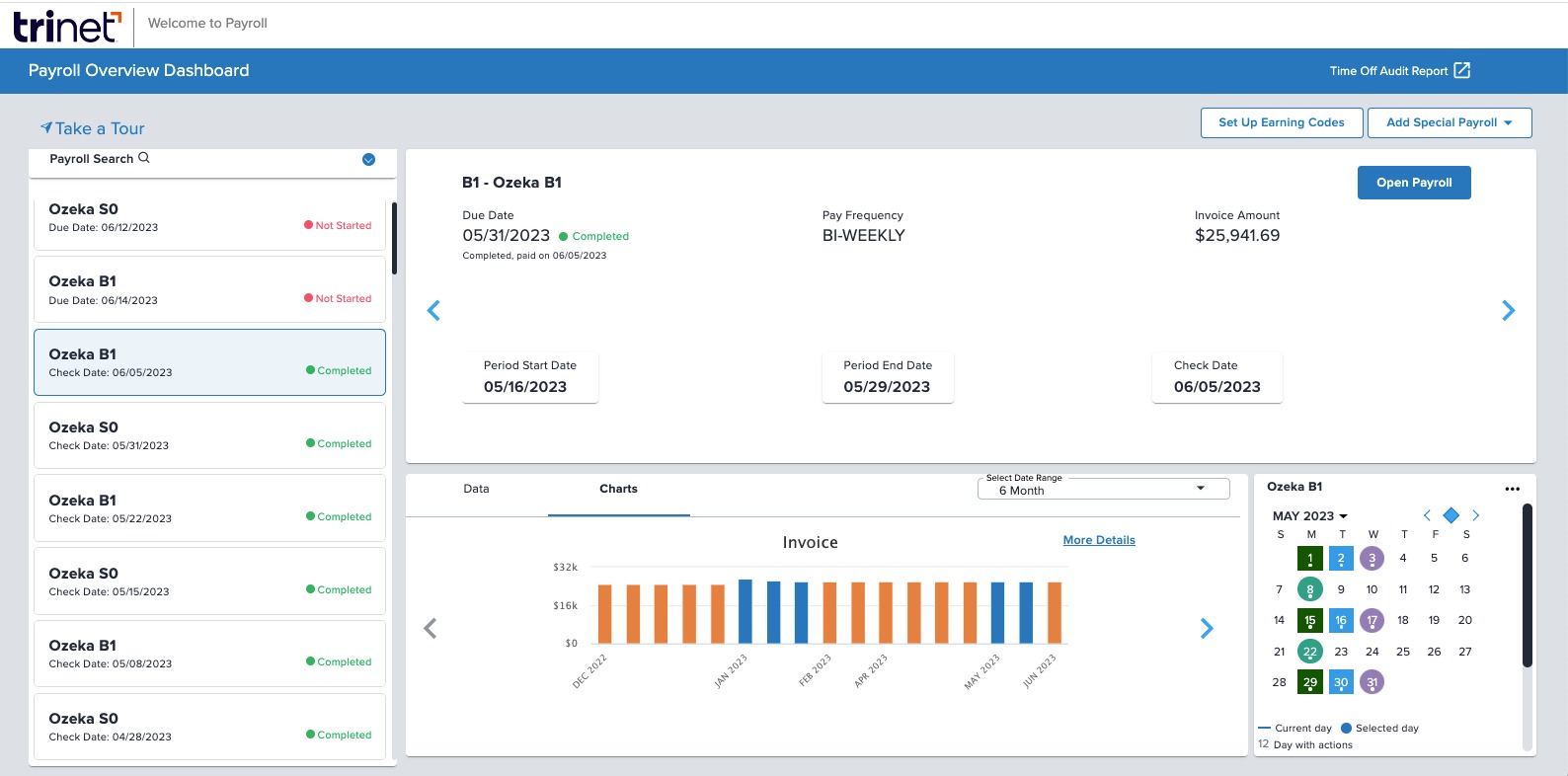This screenshot has height=776, width=1568.
Task: Click the TriNet logo
Action: coord(67,26)
